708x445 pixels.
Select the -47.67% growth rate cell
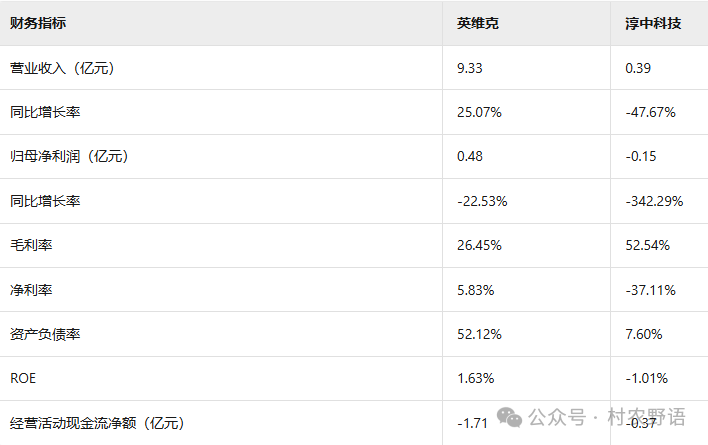[650, 112]
